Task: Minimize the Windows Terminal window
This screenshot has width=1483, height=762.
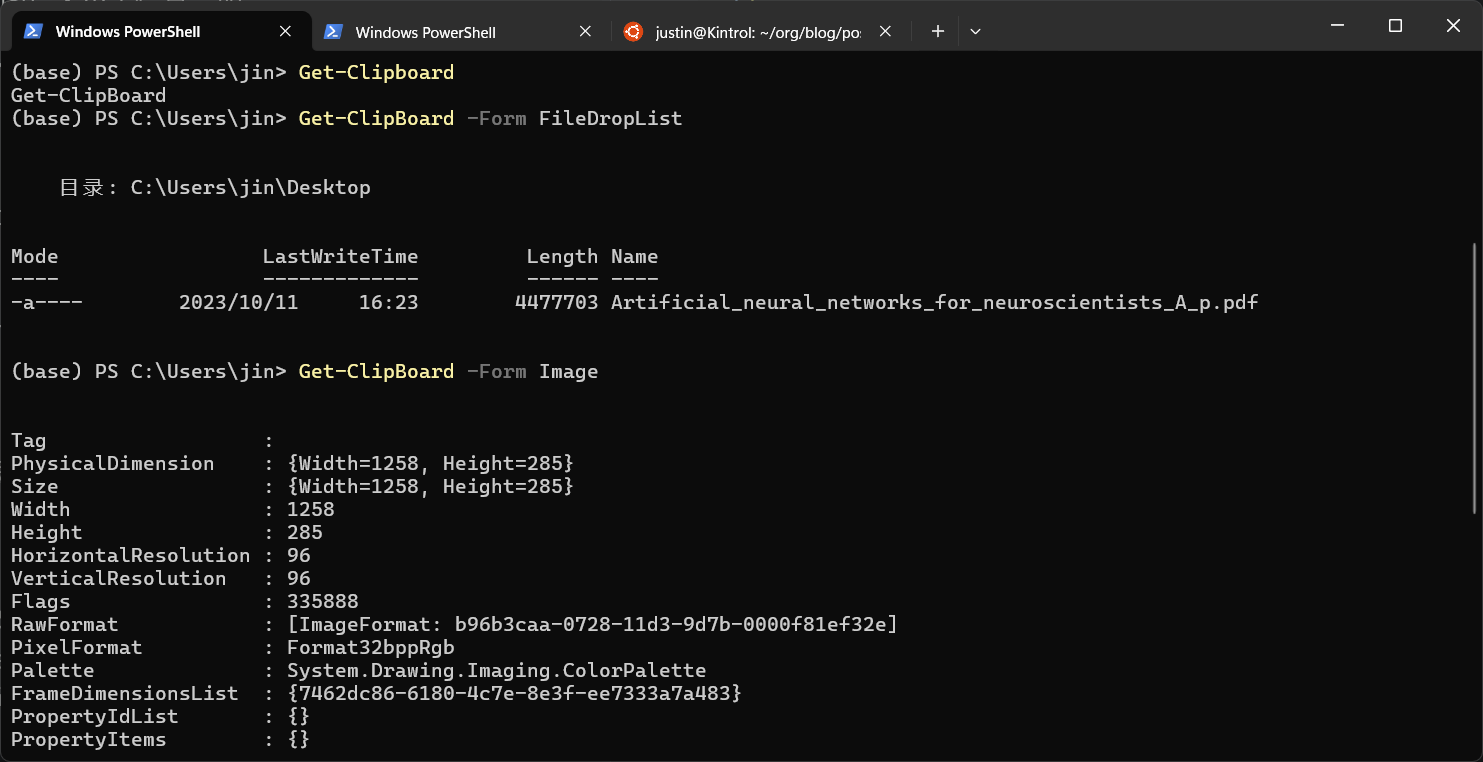Action: pyautogui.click(x=1336, y=26)
